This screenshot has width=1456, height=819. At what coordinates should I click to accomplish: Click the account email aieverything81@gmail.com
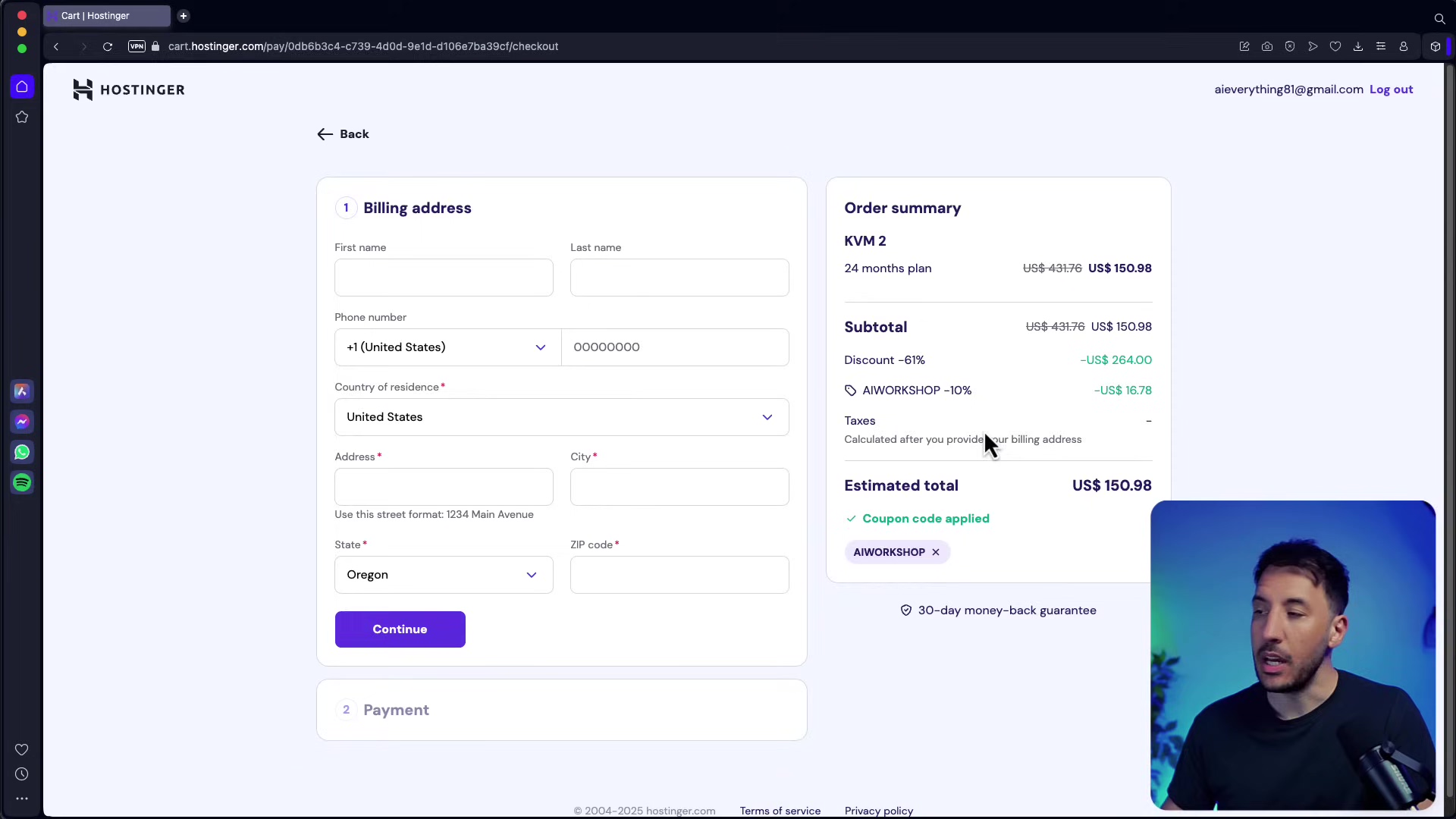(x=1288, y=89)
